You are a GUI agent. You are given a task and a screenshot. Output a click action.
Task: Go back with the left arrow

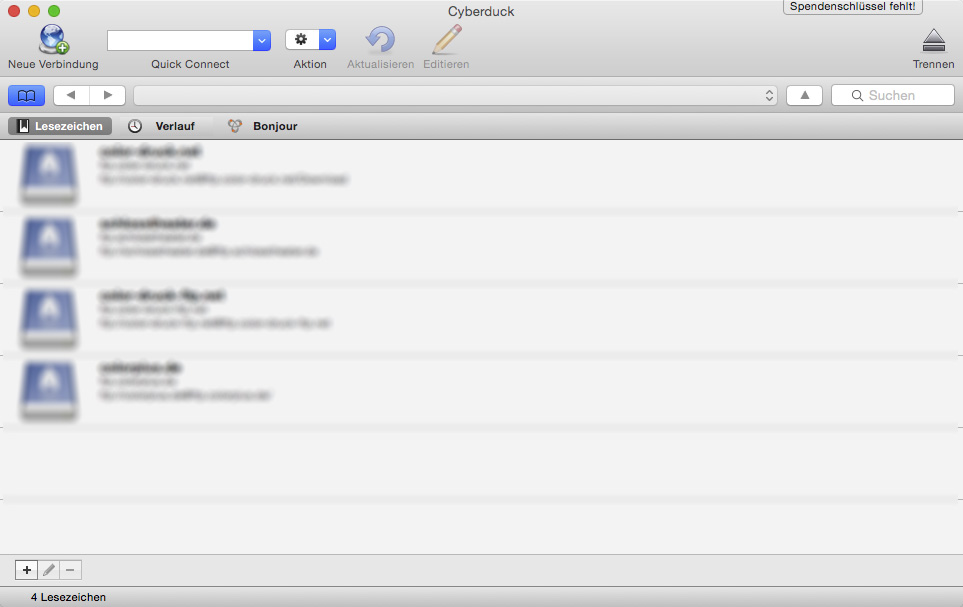[x=71, y=95]
